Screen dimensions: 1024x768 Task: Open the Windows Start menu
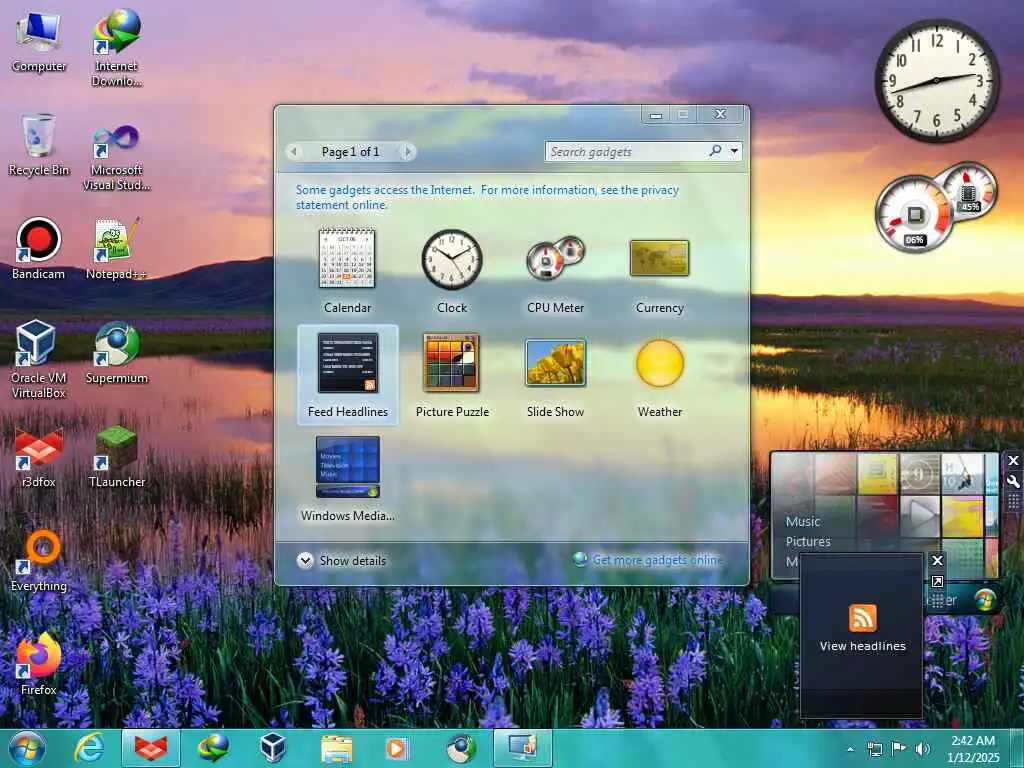coord(26,748)
